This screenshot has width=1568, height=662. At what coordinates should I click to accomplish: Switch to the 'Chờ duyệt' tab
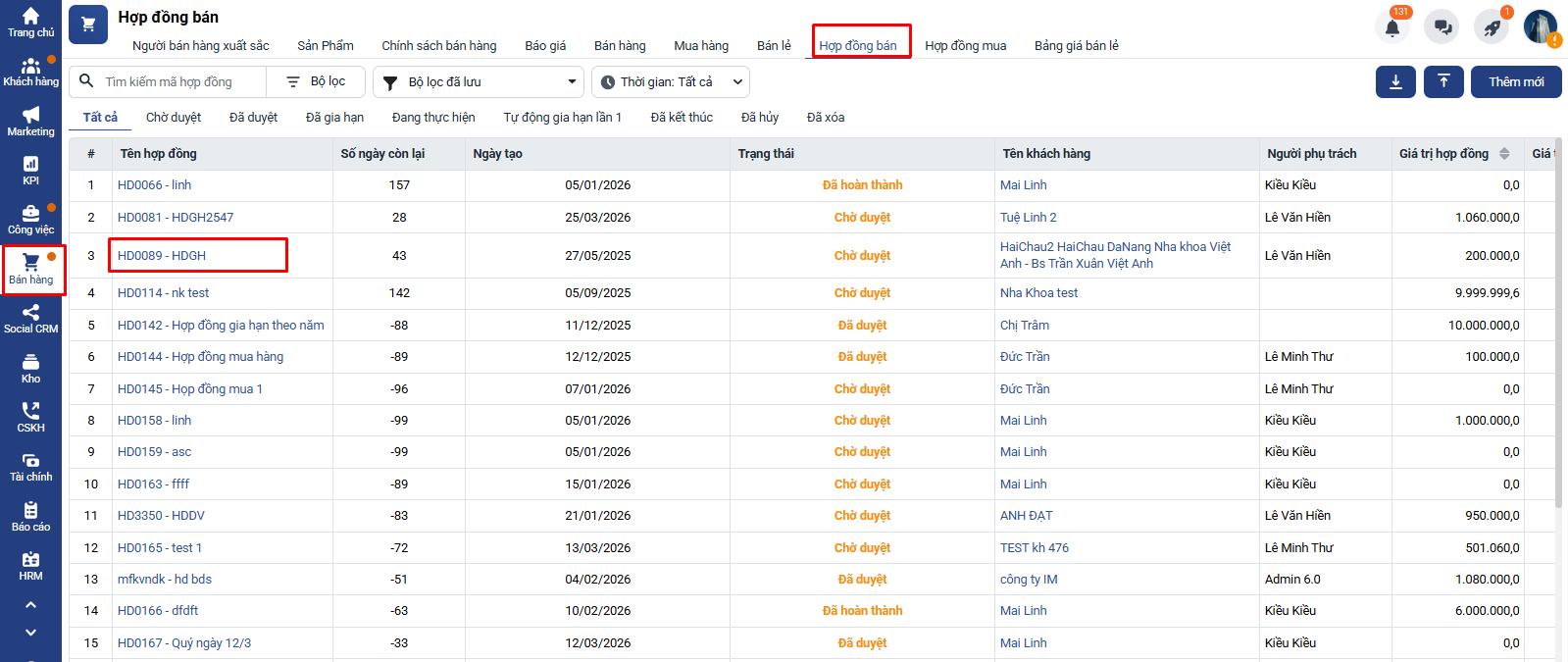(x=174, y=118)
